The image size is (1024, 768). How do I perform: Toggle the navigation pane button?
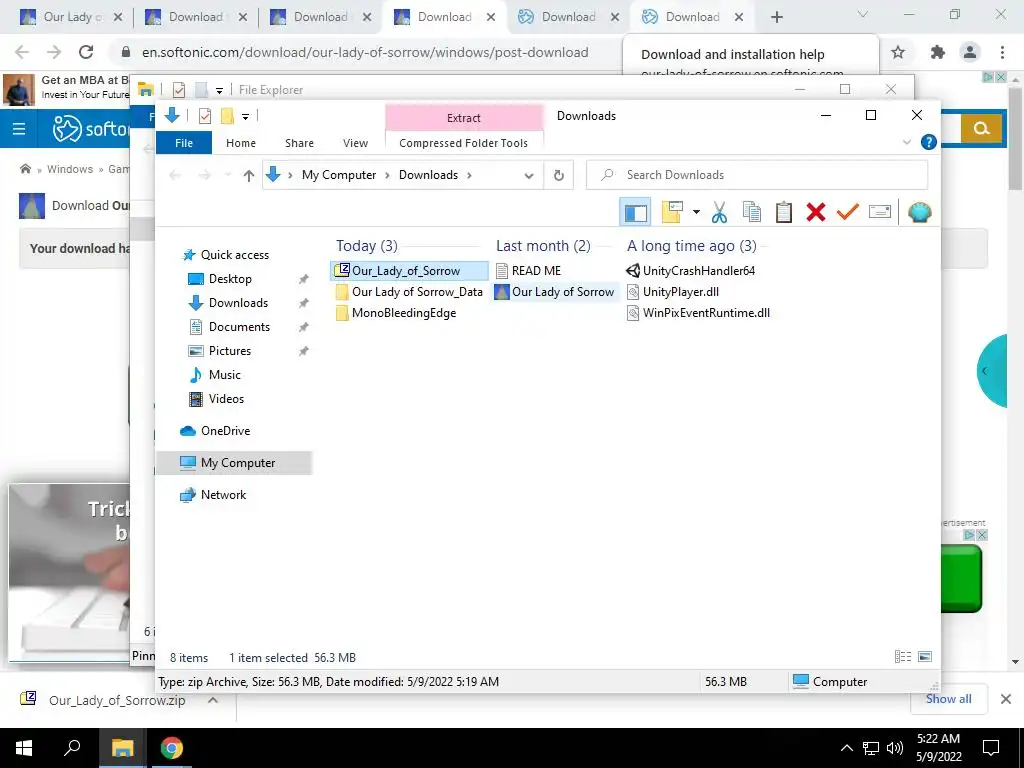coord(635,212)
